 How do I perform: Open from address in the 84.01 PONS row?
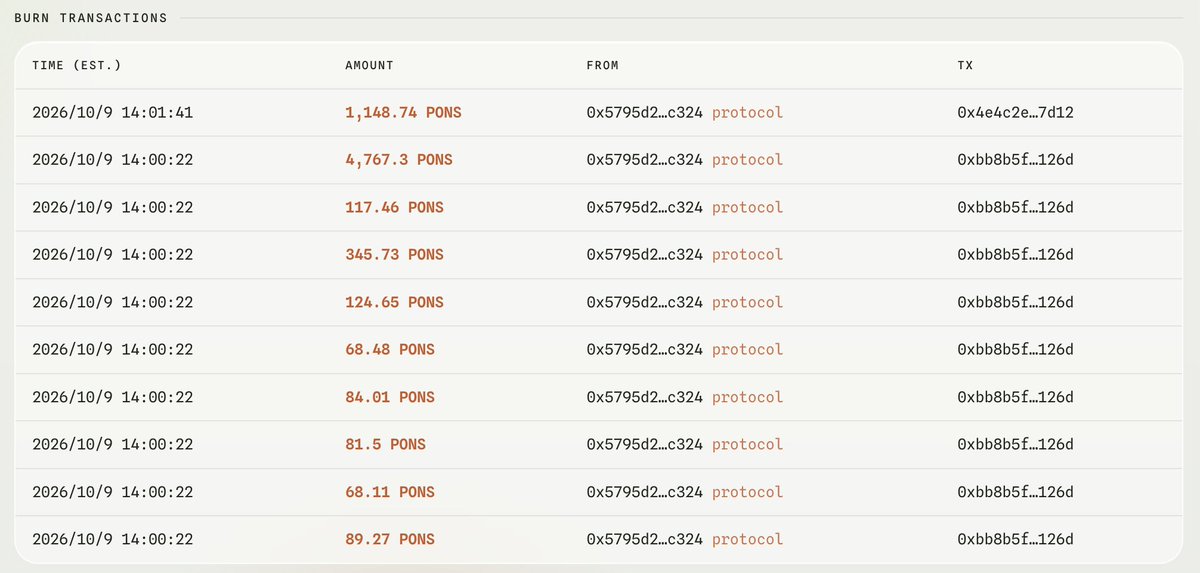coord(645,397)
